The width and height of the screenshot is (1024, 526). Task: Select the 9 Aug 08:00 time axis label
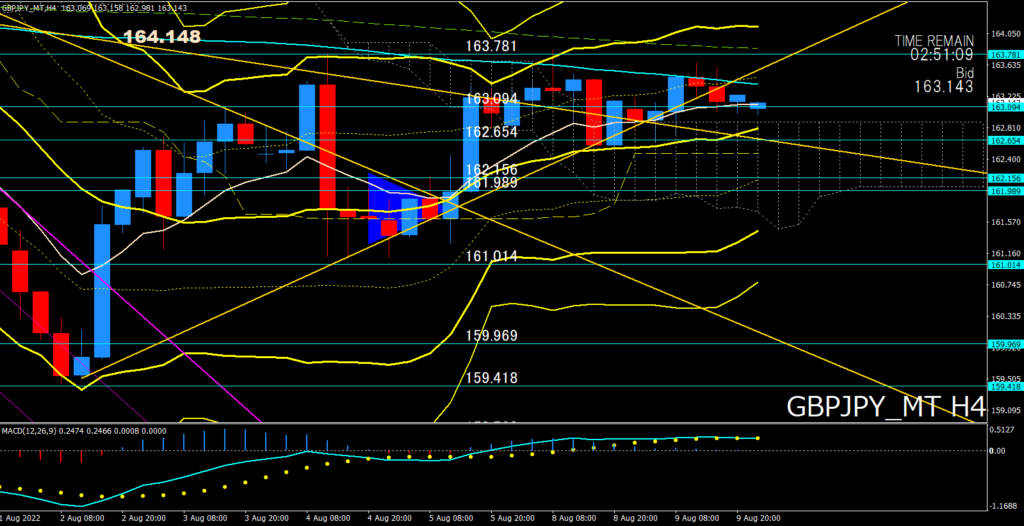(697, 518)
